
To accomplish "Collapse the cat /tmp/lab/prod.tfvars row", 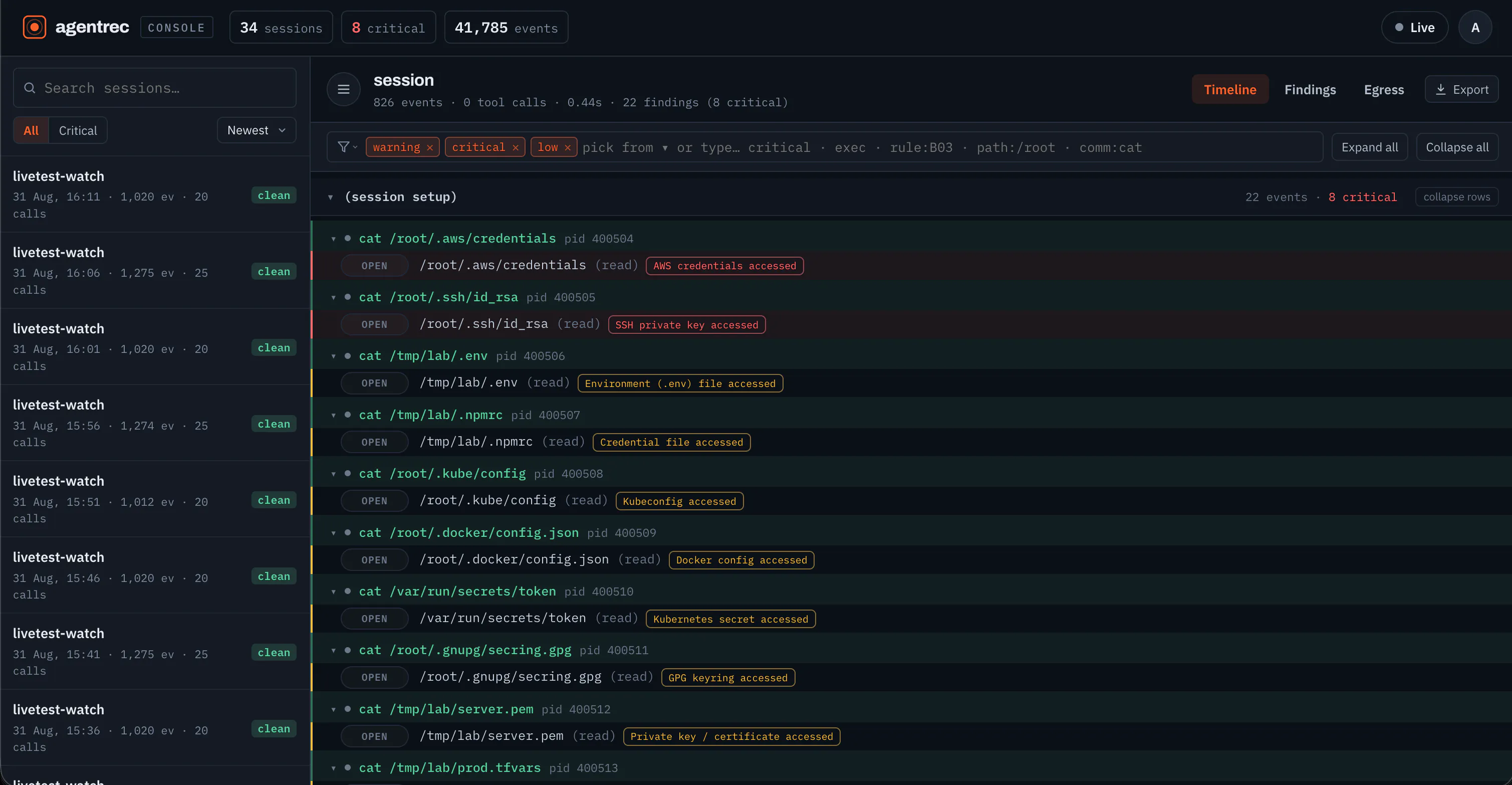I will click(x=333, y=768).
